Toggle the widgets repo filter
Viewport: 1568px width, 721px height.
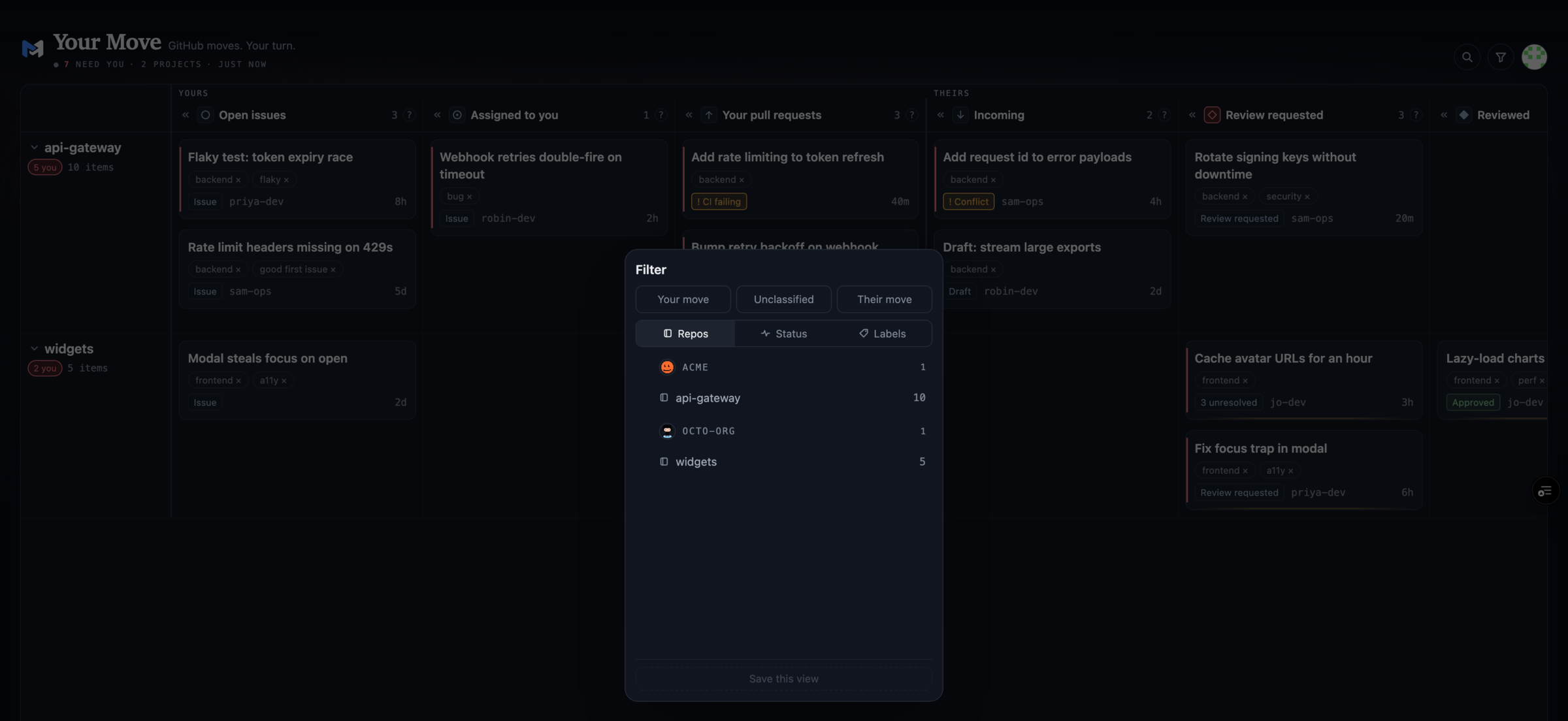coord(783,462)
